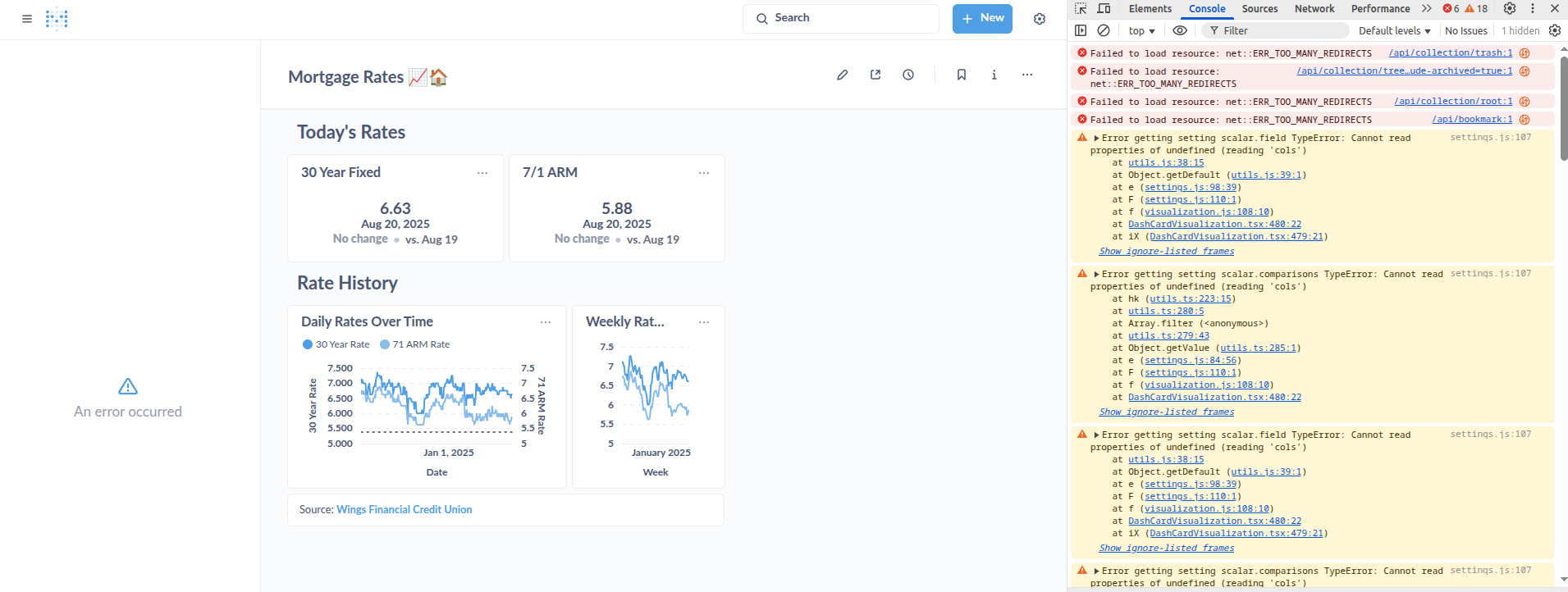The image size is (1568, 592).
Task: Click the New button
Action: tap(982, 19)
